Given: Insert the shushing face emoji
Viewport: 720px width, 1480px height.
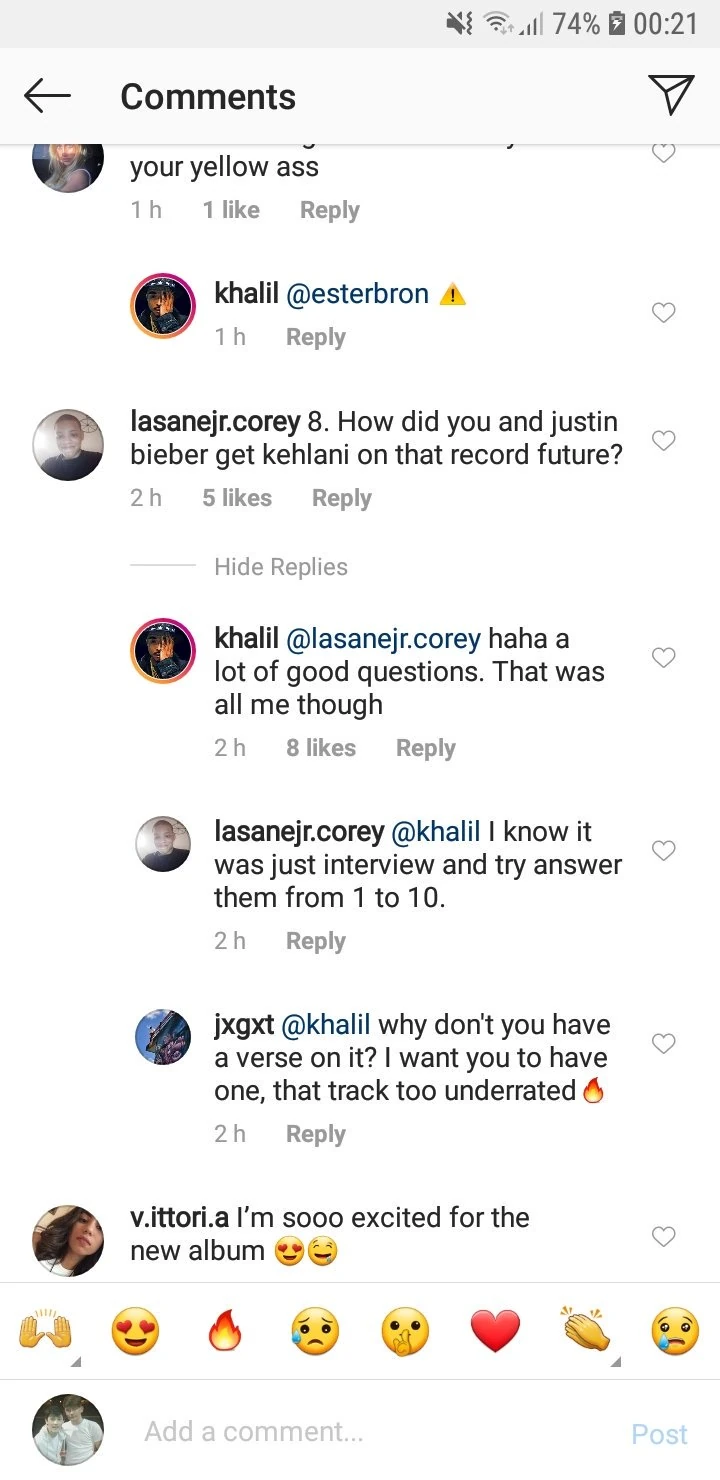Looking at the screenshot, I should [405, 1332].
